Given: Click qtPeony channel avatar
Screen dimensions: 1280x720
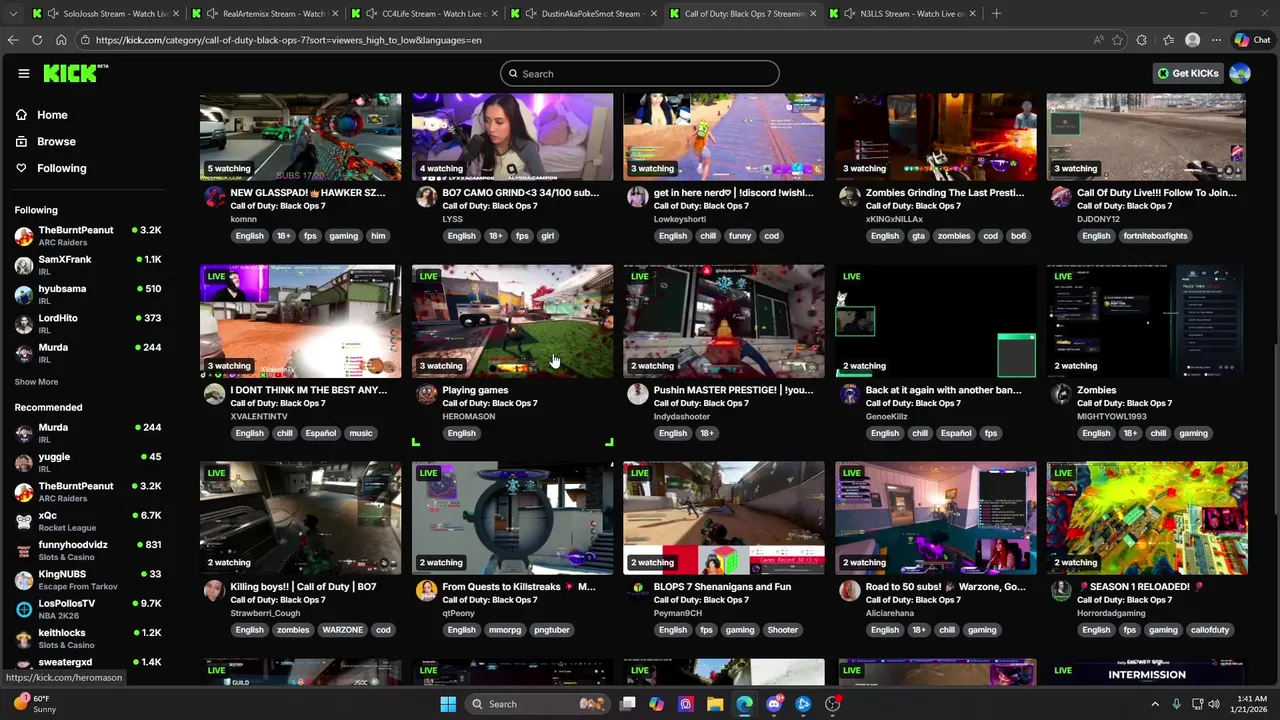Looking at the screenshot, I should click(426, 591).
